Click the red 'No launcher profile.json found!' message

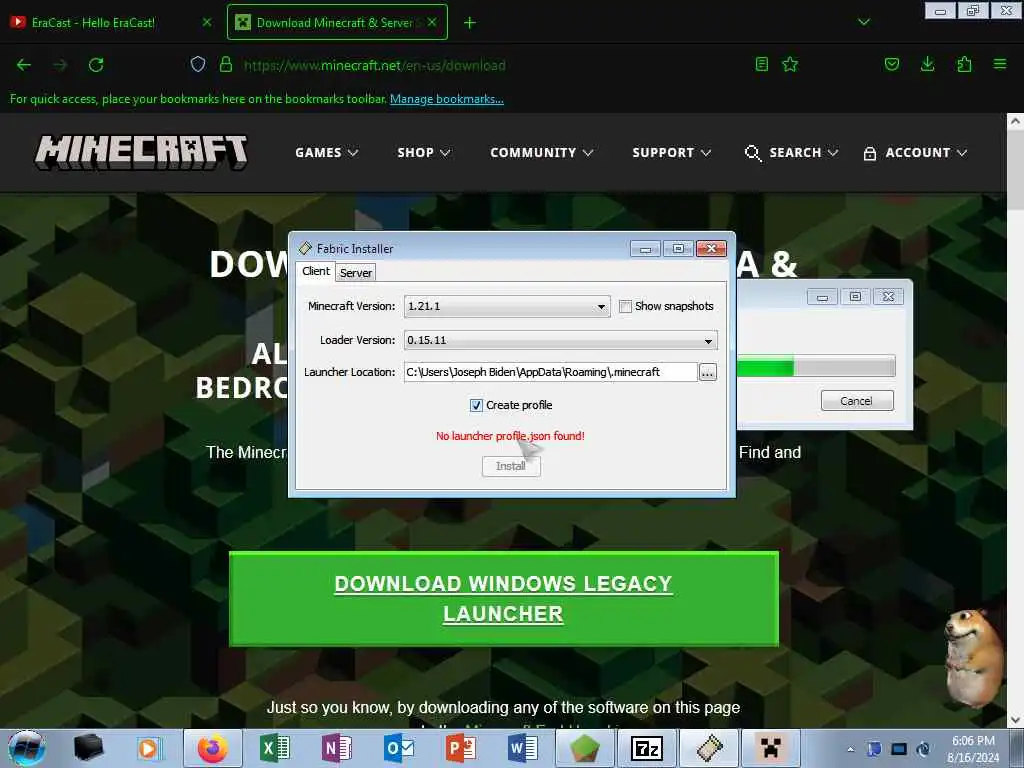510,436
